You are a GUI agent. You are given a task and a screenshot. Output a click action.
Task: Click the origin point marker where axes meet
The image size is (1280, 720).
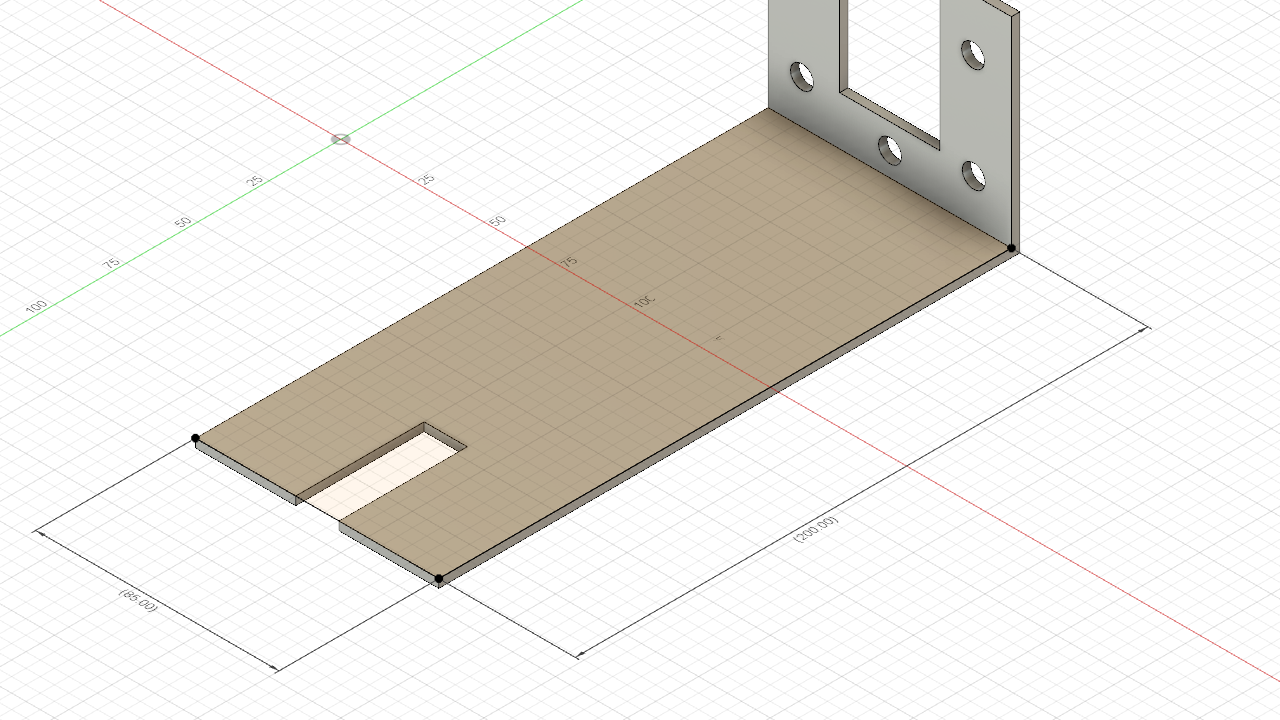341,139
